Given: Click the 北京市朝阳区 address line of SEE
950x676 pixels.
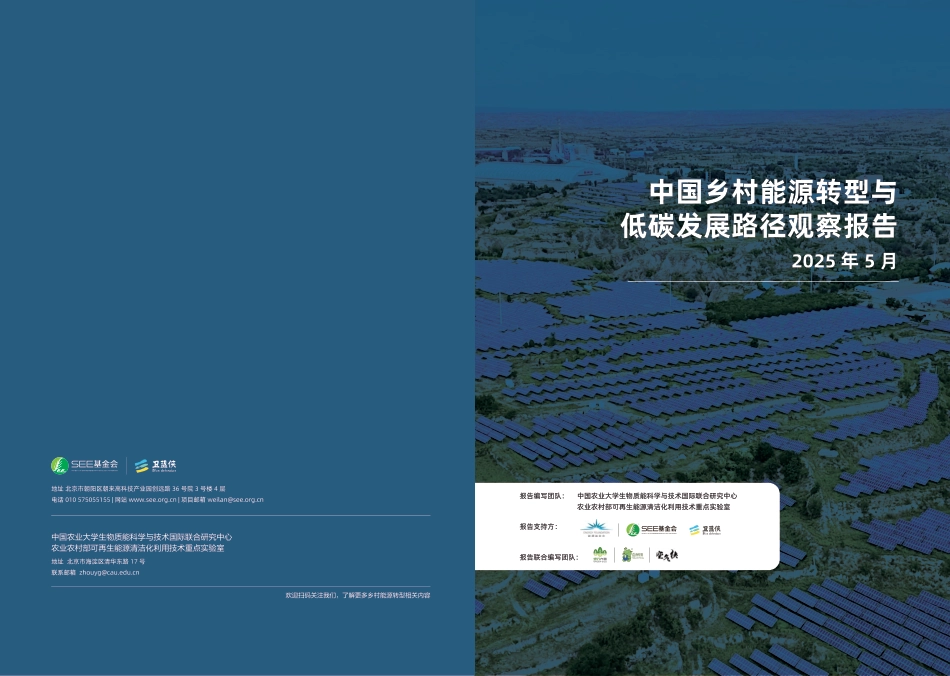Looking at the screenshot, I should (x=138, y=488).
